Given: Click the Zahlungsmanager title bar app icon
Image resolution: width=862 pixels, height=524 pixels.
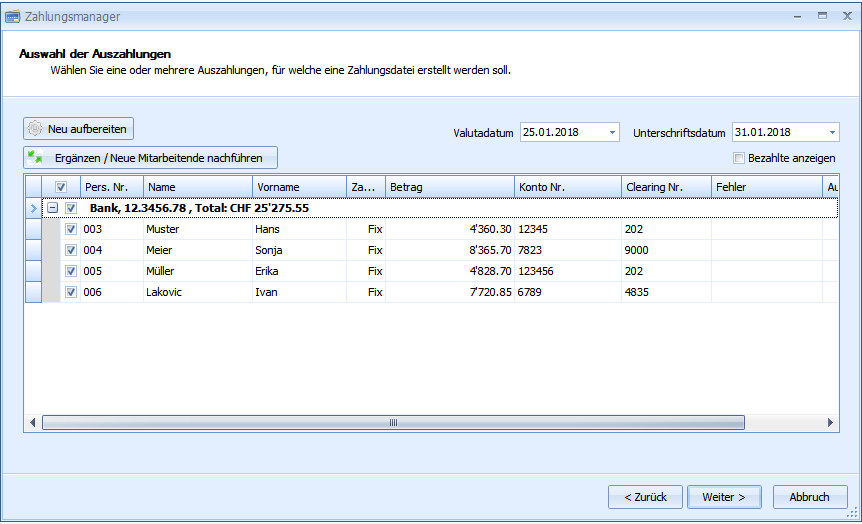Looking at the screenshot, I should coord(12,16).
